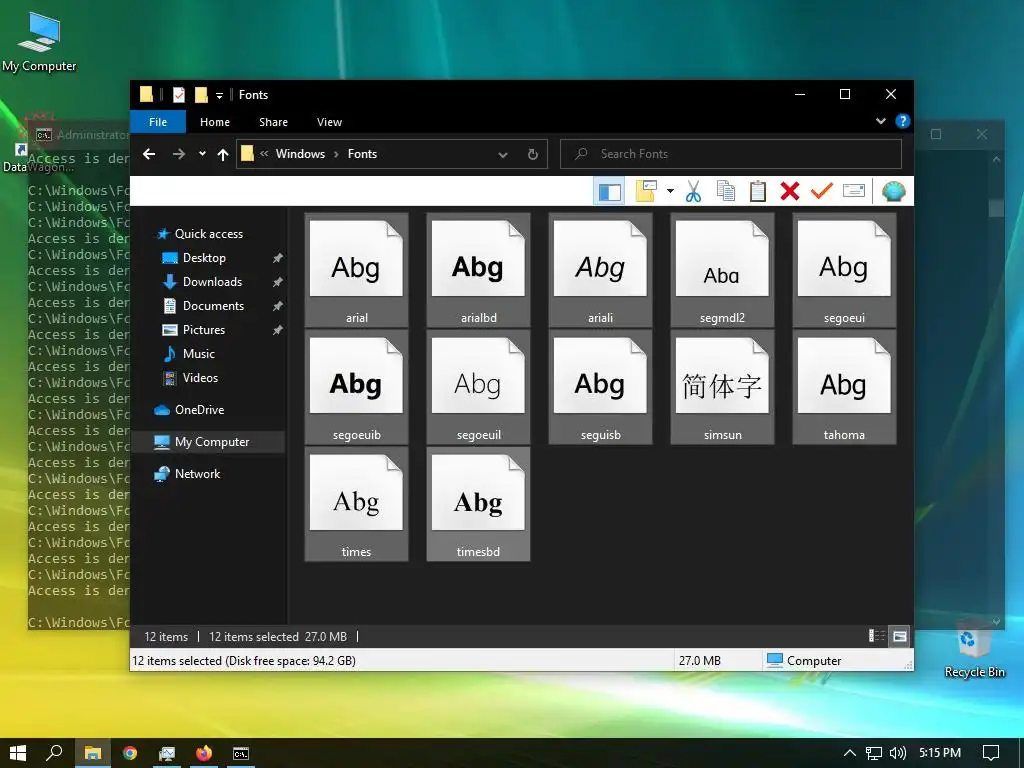
Task: Go forward with the right arrow
Action: pos(178,154)
